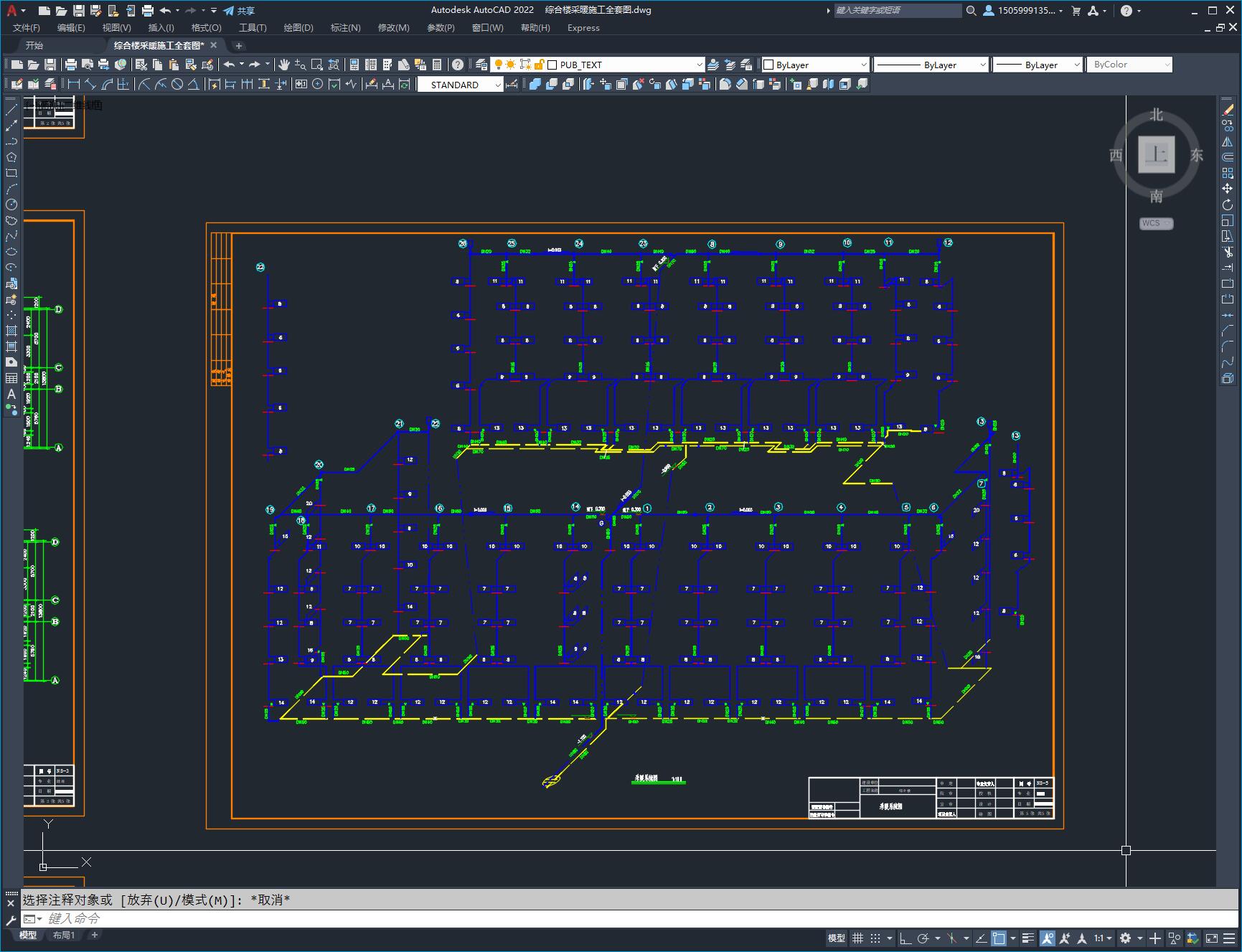The image size is (1242, 952).
Task: Click the Pan hand tool icon
Action: pyautogui.click(x=284, y=65)
